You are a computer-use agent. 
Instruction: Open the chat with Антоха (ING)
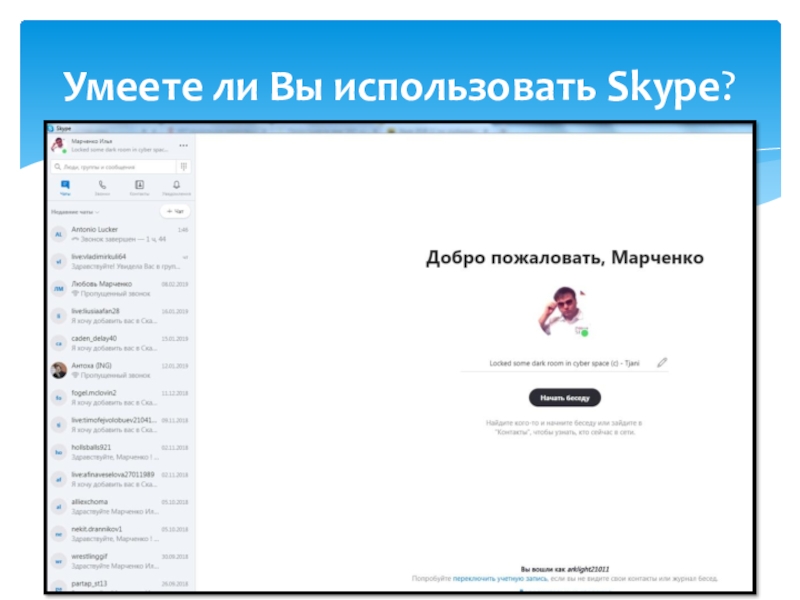coord(121,370)
